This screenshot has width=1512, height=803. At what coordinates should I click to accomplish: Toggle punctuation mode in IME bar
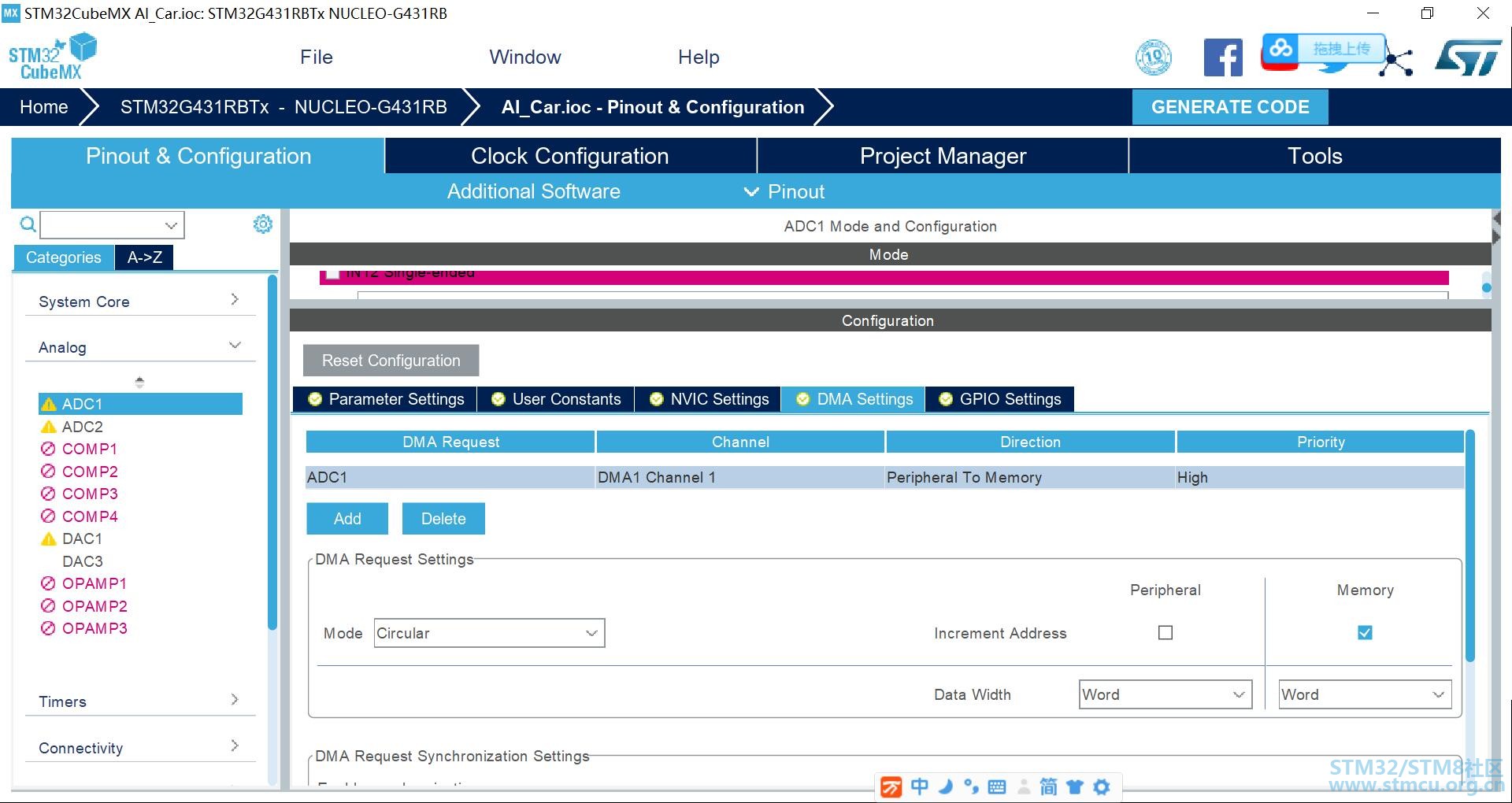point(971,786)
